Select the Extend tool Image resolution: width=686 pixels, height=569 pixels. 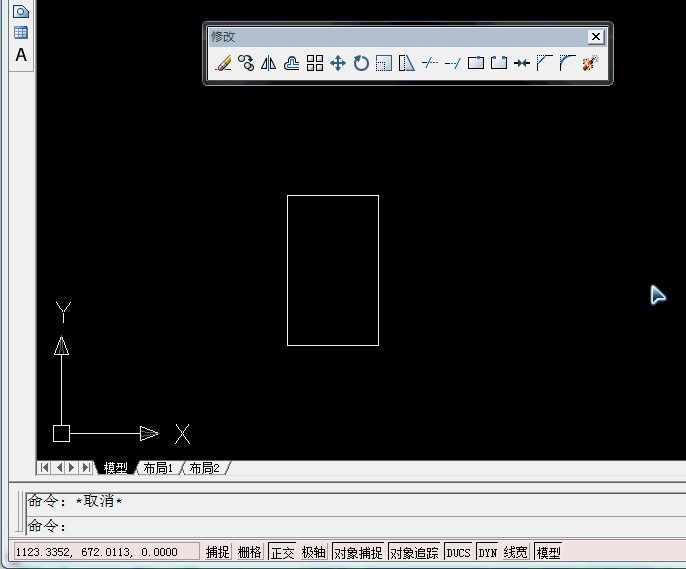click(453, 63)
